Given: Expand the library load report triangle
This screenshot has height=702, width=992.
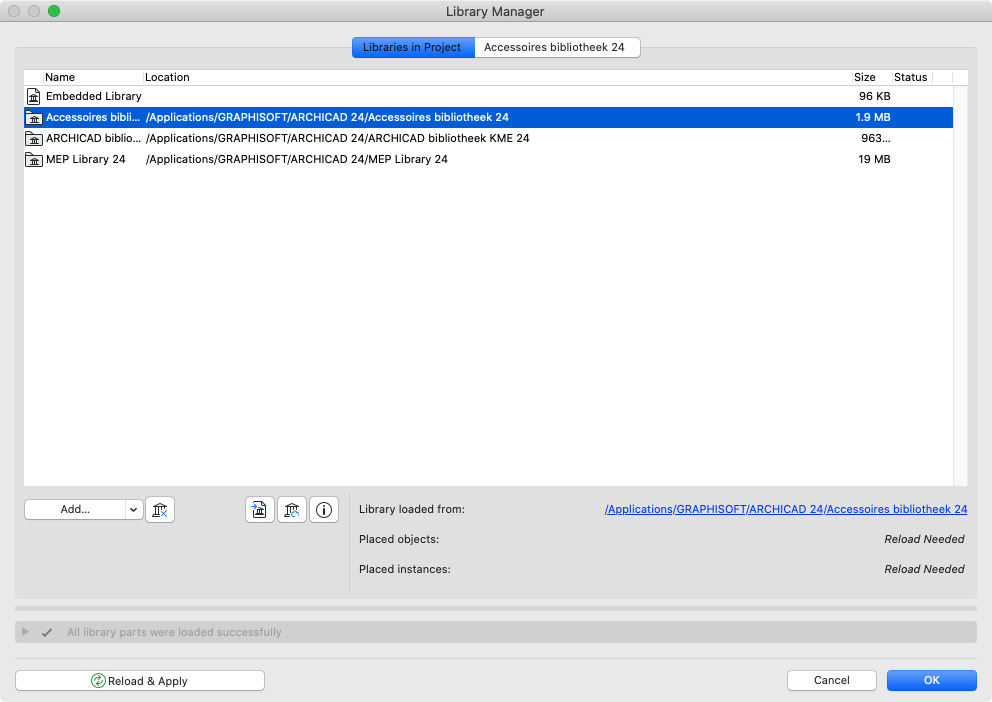Looking at the screenshot, I should [25, 632].
